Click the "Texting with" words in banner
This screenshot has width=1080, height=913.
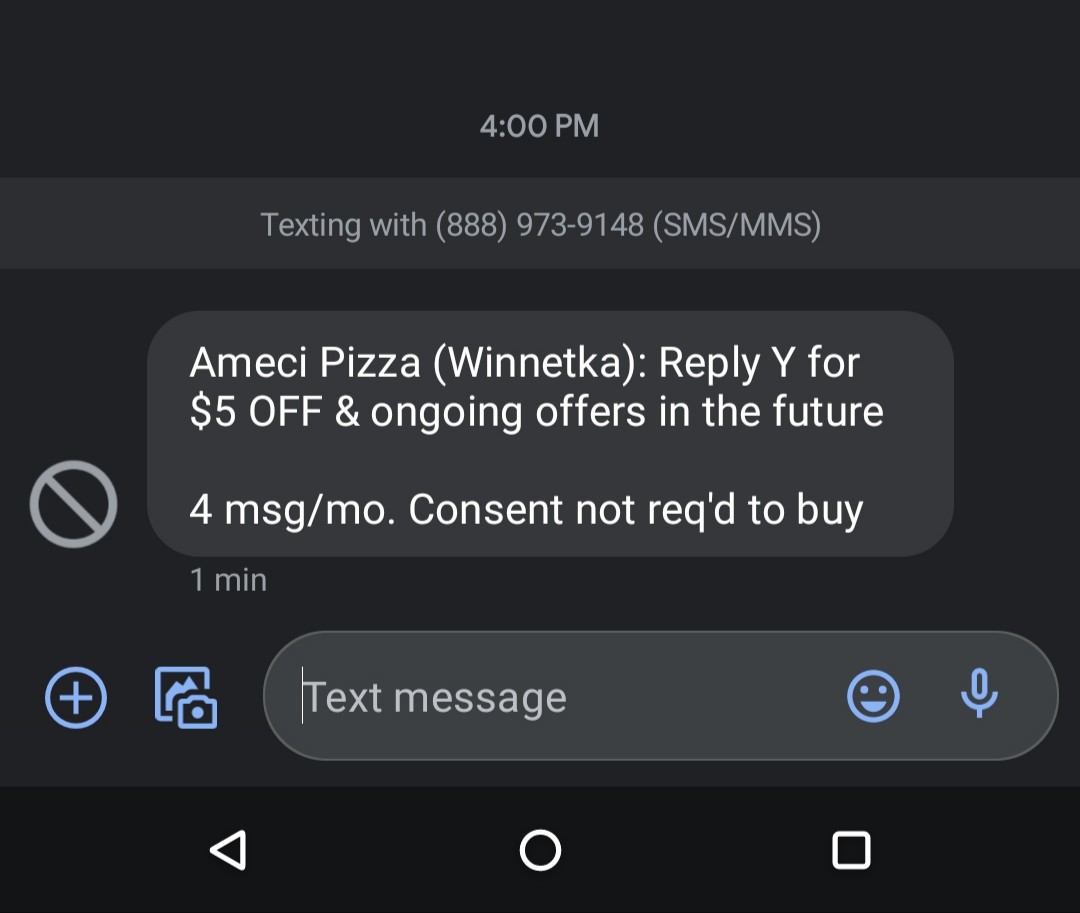[343, 225]
